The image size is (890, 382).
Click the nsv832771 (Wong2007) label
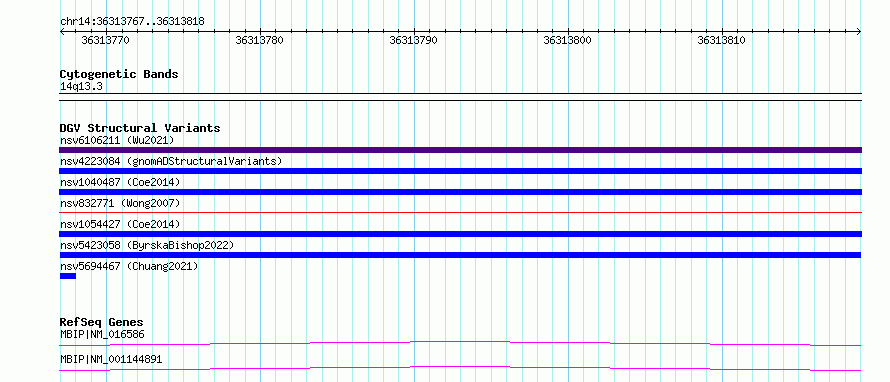click(x=120, y=203)
